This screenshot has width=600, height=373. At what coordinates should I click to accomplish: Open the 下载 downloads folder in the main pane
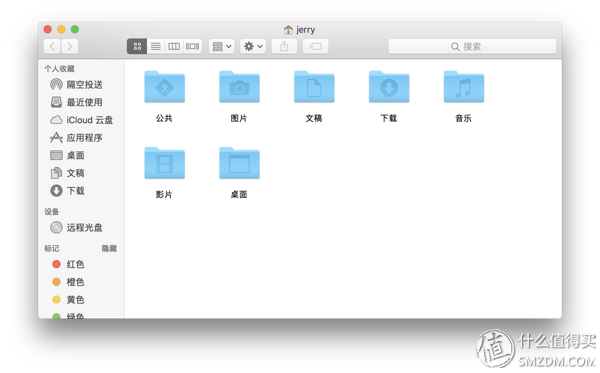point(389,87)
